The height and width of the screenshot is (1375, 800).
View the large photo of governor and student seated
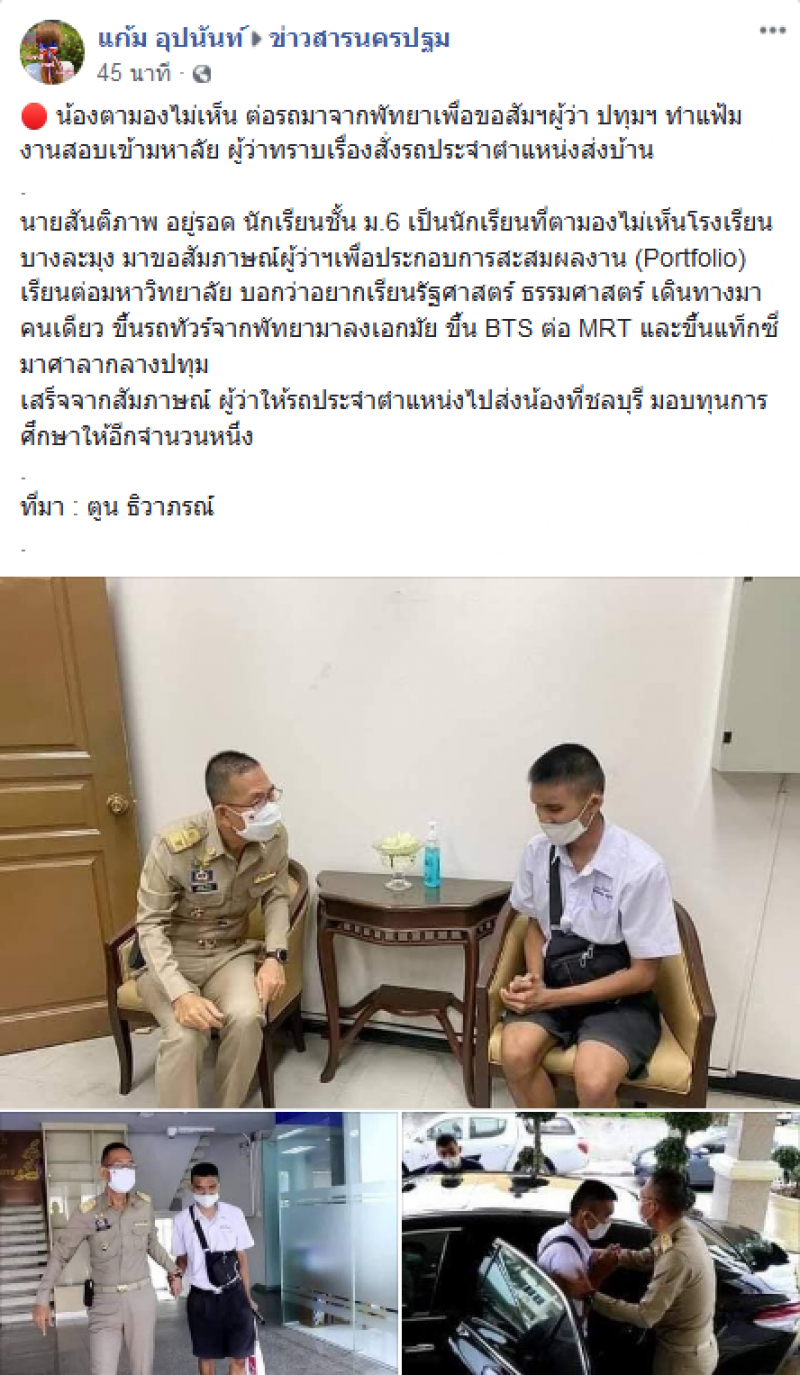pos(400,842)
